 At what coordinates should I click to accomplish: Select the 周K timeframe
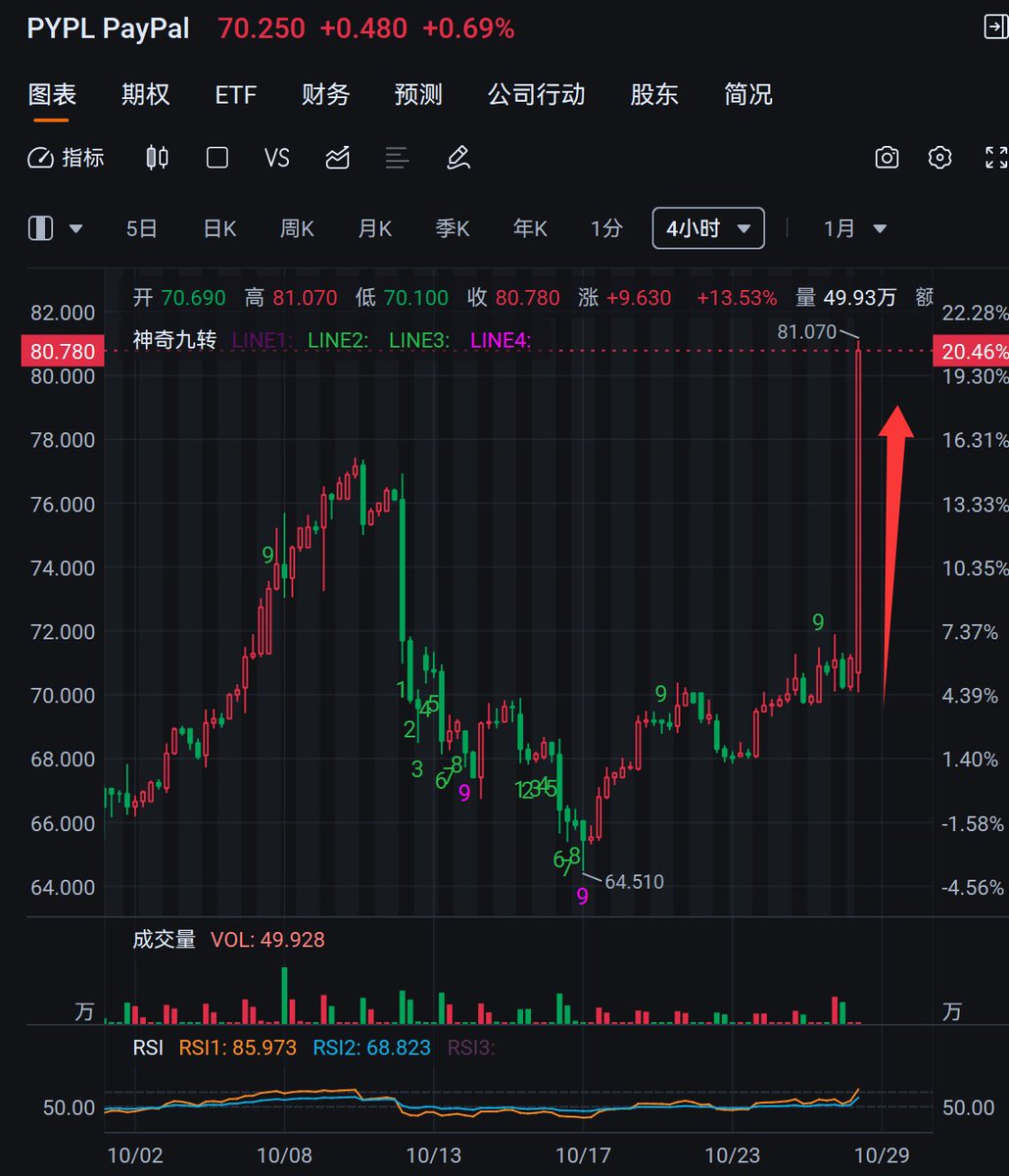pos(297,228)
